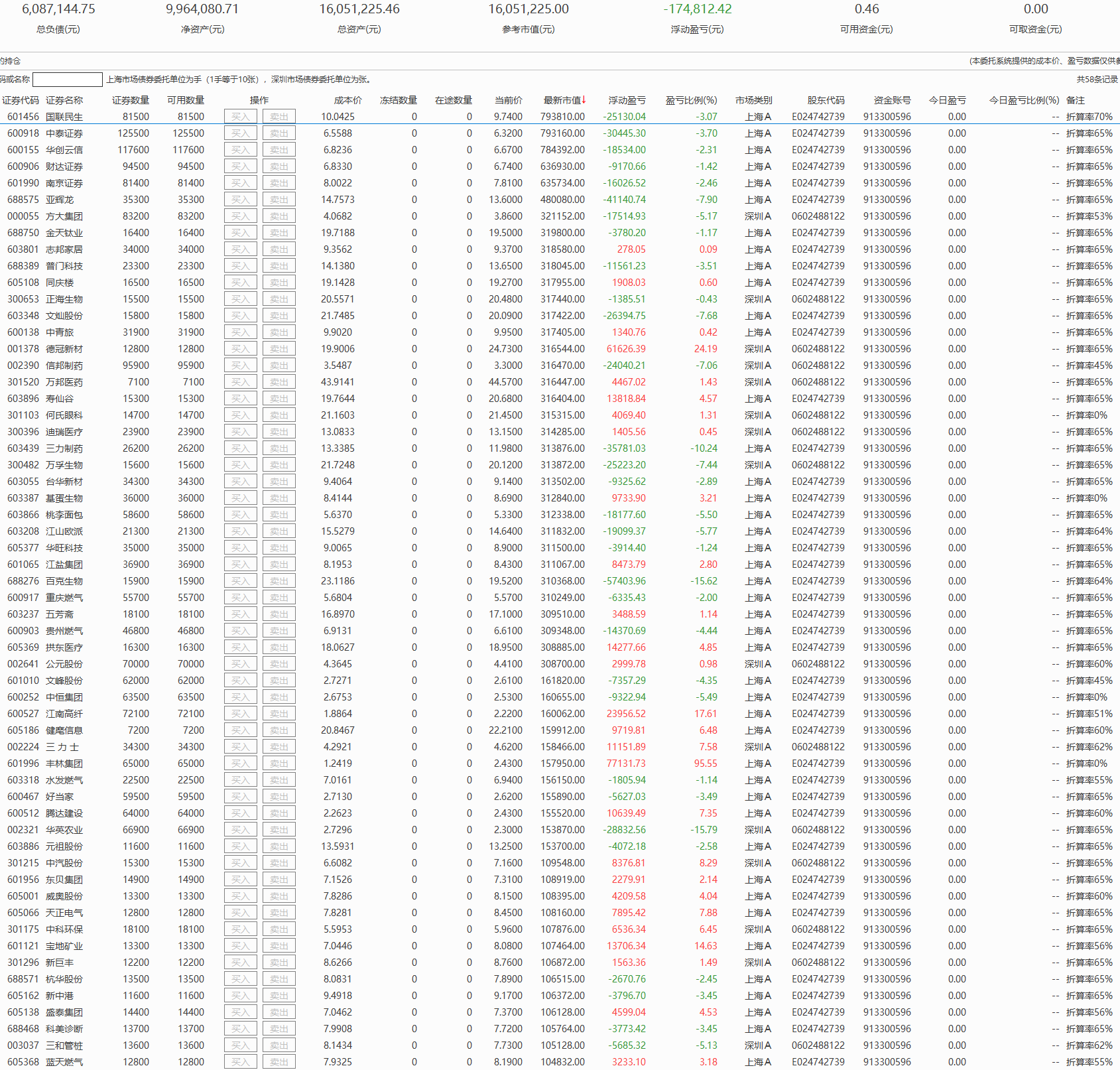Sort by 证券代码 column header
The height and width of the screenshot is (1070, 1120).
coord(21,100)
